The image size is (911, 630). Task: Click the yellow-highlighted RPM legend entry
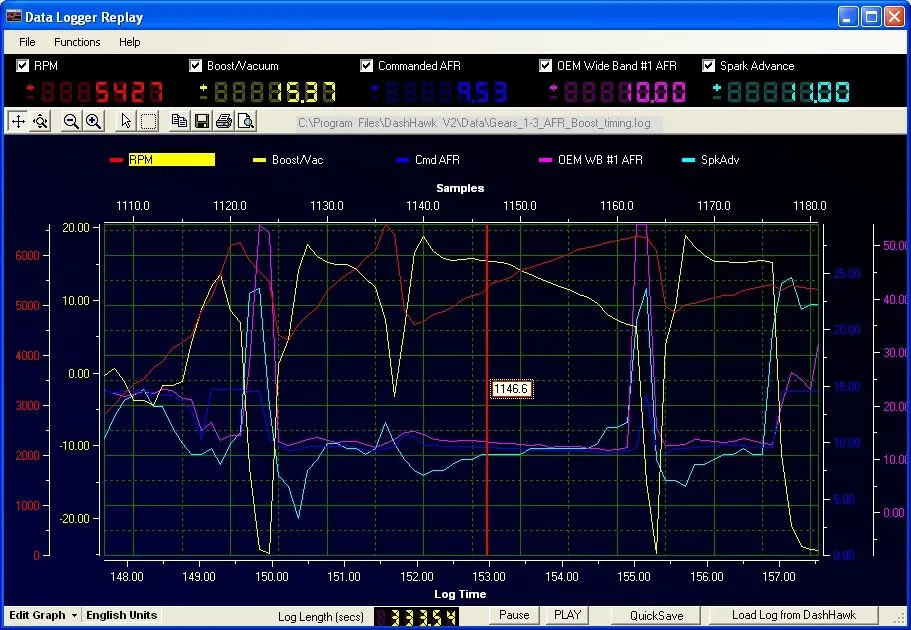(171, 159)
